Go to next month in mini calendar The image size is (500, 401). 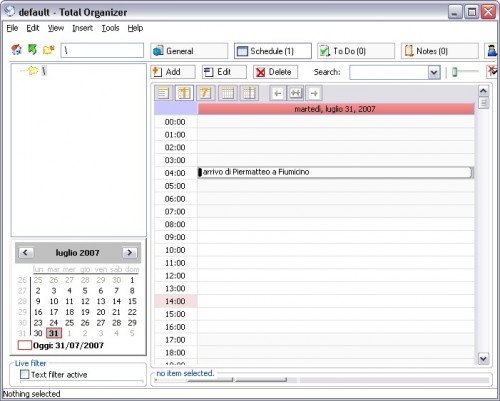[x=130, y=253]
